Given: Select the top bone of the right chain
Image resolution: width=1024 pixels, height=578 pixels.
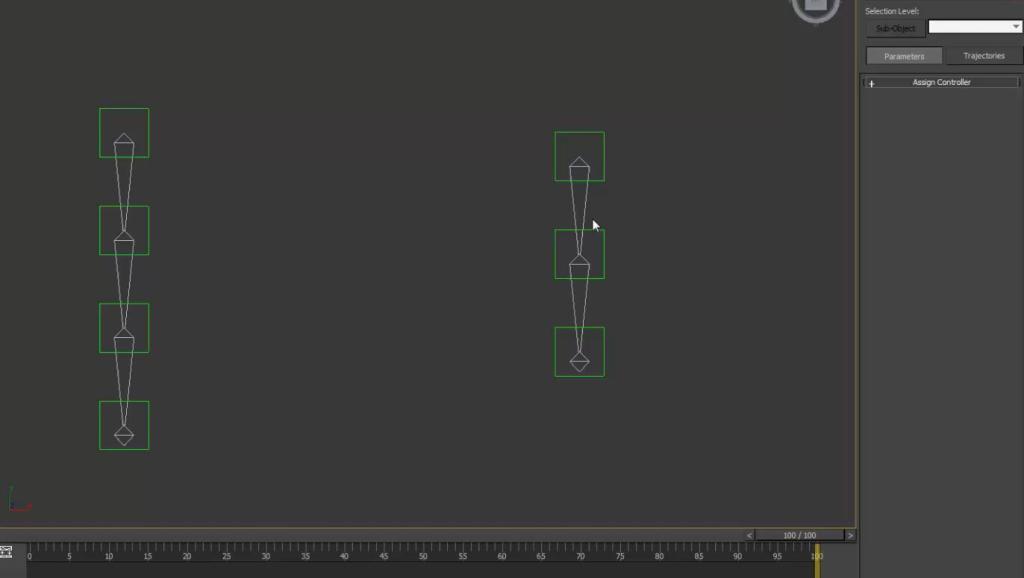Looking at the screenshot, I should click(x=579, y=157).
